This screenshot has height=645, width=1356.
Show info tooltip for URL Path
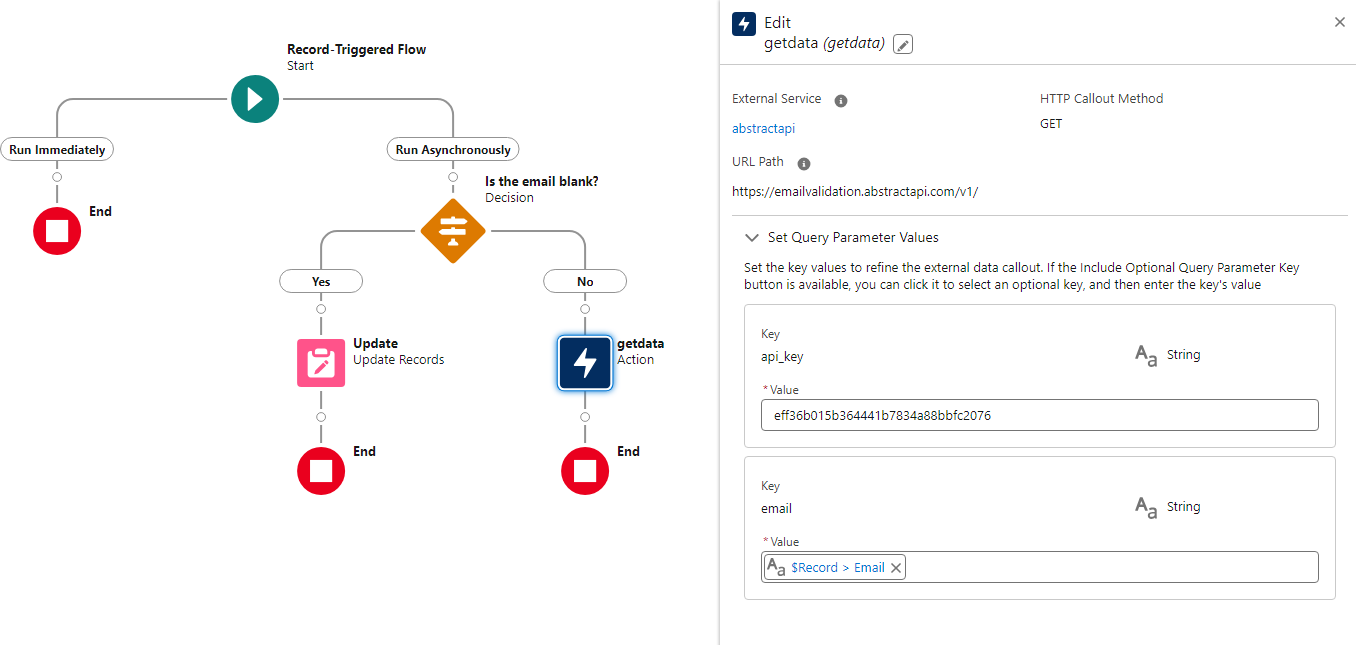(804, 164)
